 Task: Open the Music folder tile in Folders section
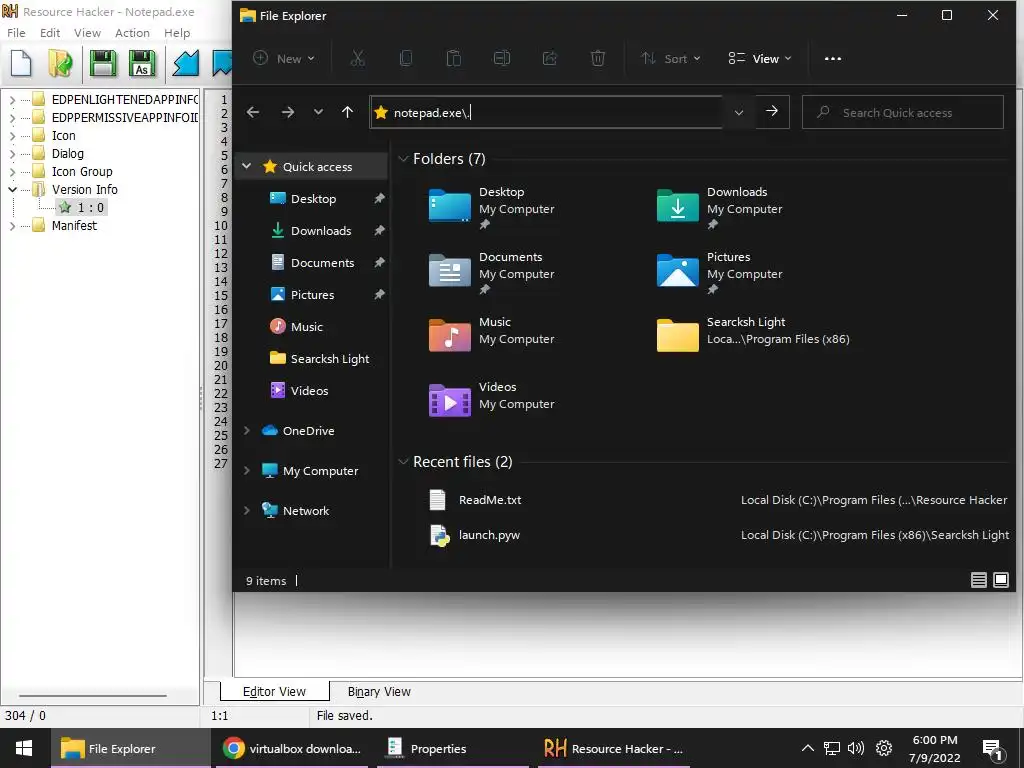(x=492, y=335)
